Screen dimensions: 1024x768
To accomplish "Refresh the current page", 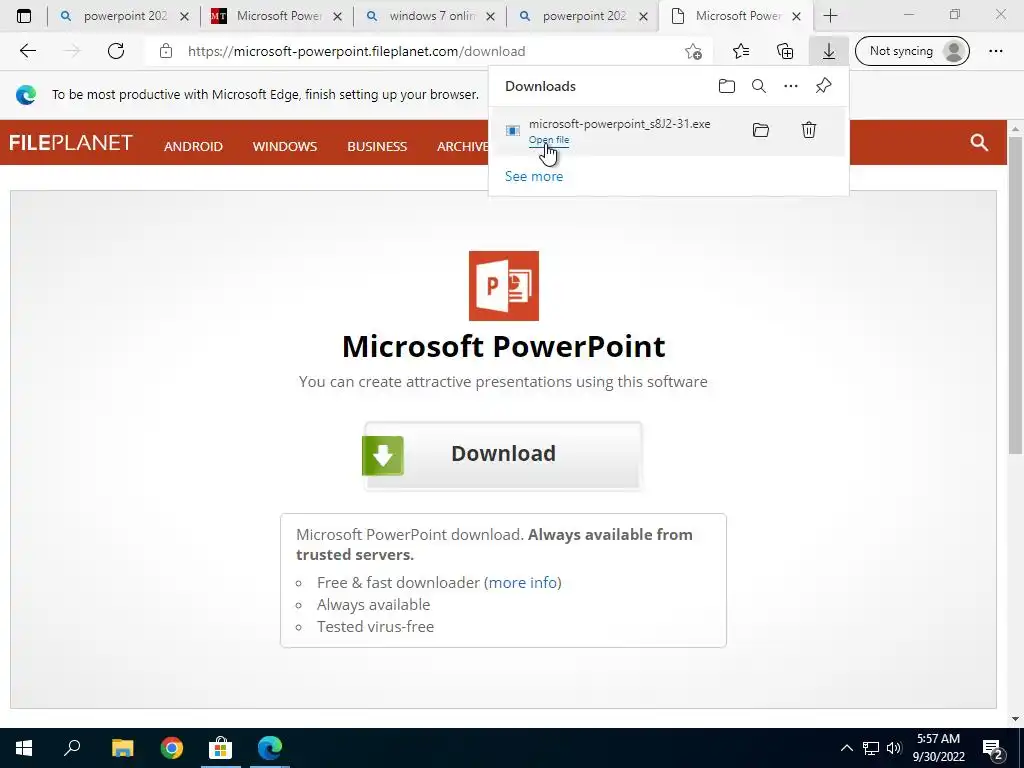I will [x=116, y=51].
